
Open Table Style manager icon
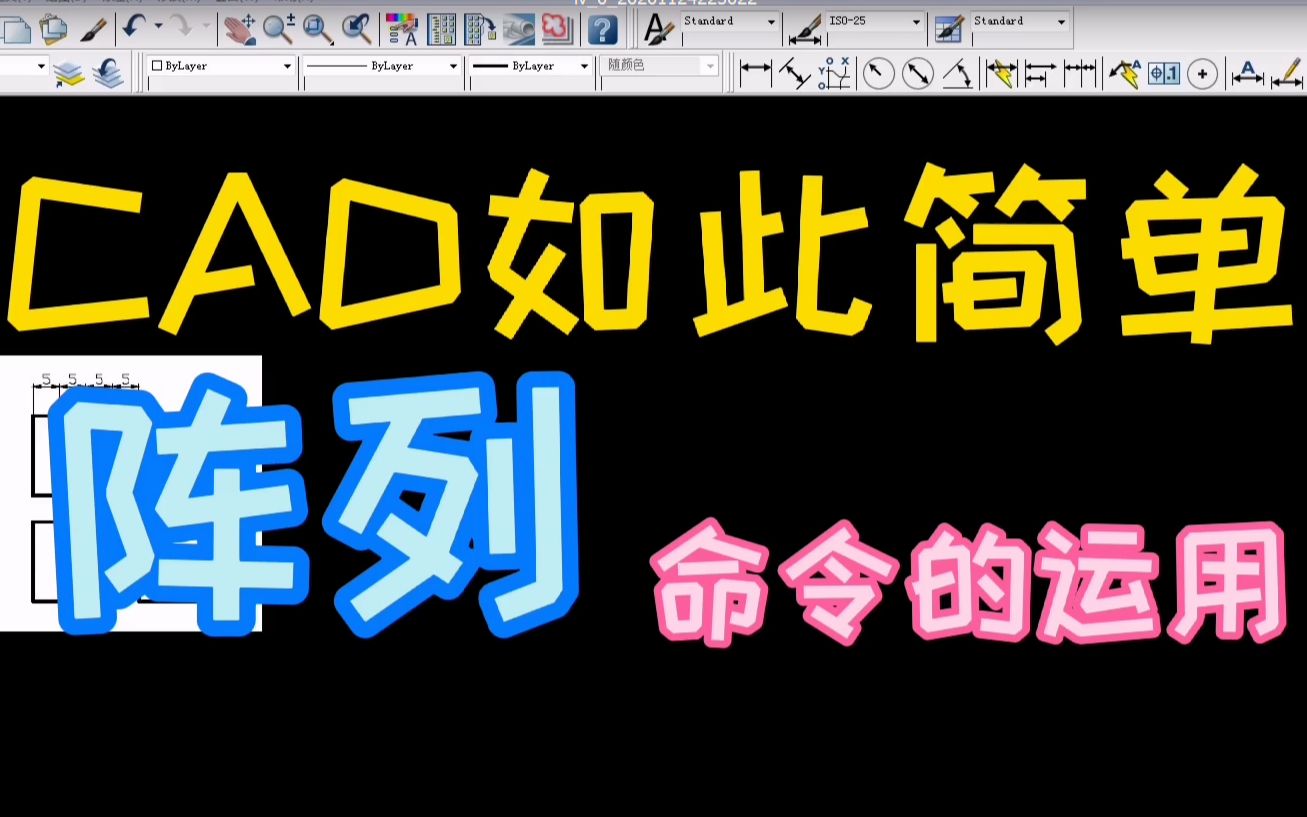pos(949,29)
